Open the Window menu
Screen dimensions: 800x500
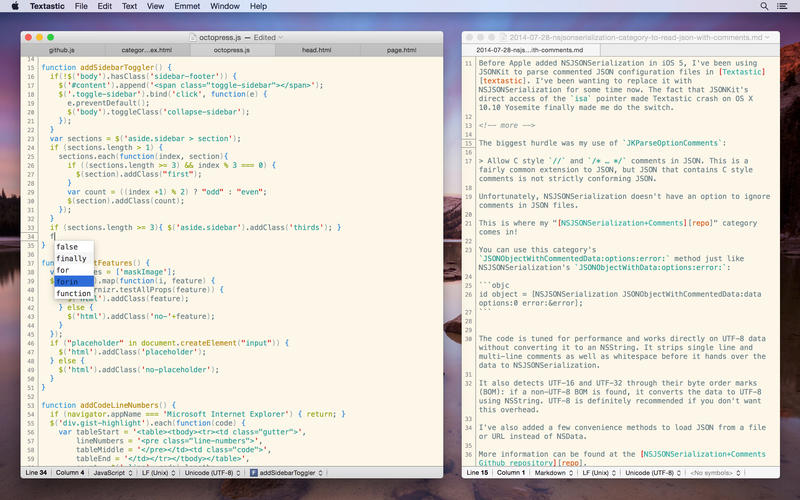pos(225,6)
